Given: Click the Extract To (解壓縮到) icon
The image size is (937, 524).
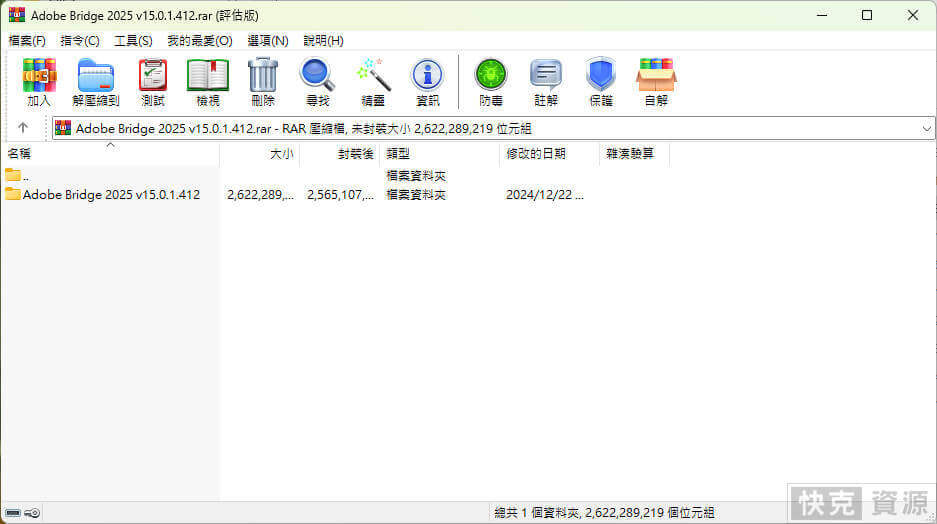Looking at the screenshot, I should [x=96, y=82].
